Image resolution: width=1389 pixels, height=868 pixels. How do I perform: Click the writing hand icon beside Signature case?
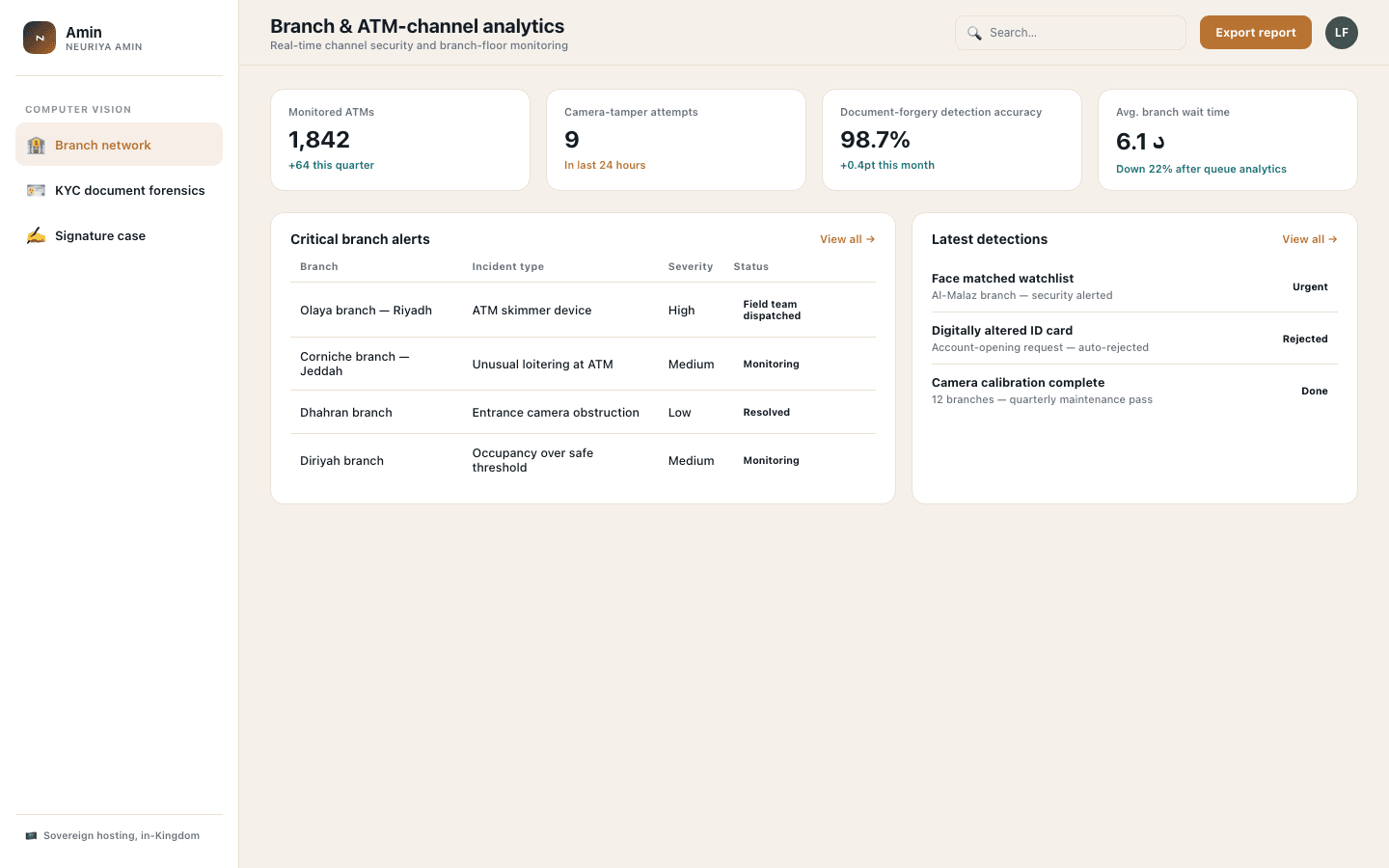pos(36,235)
